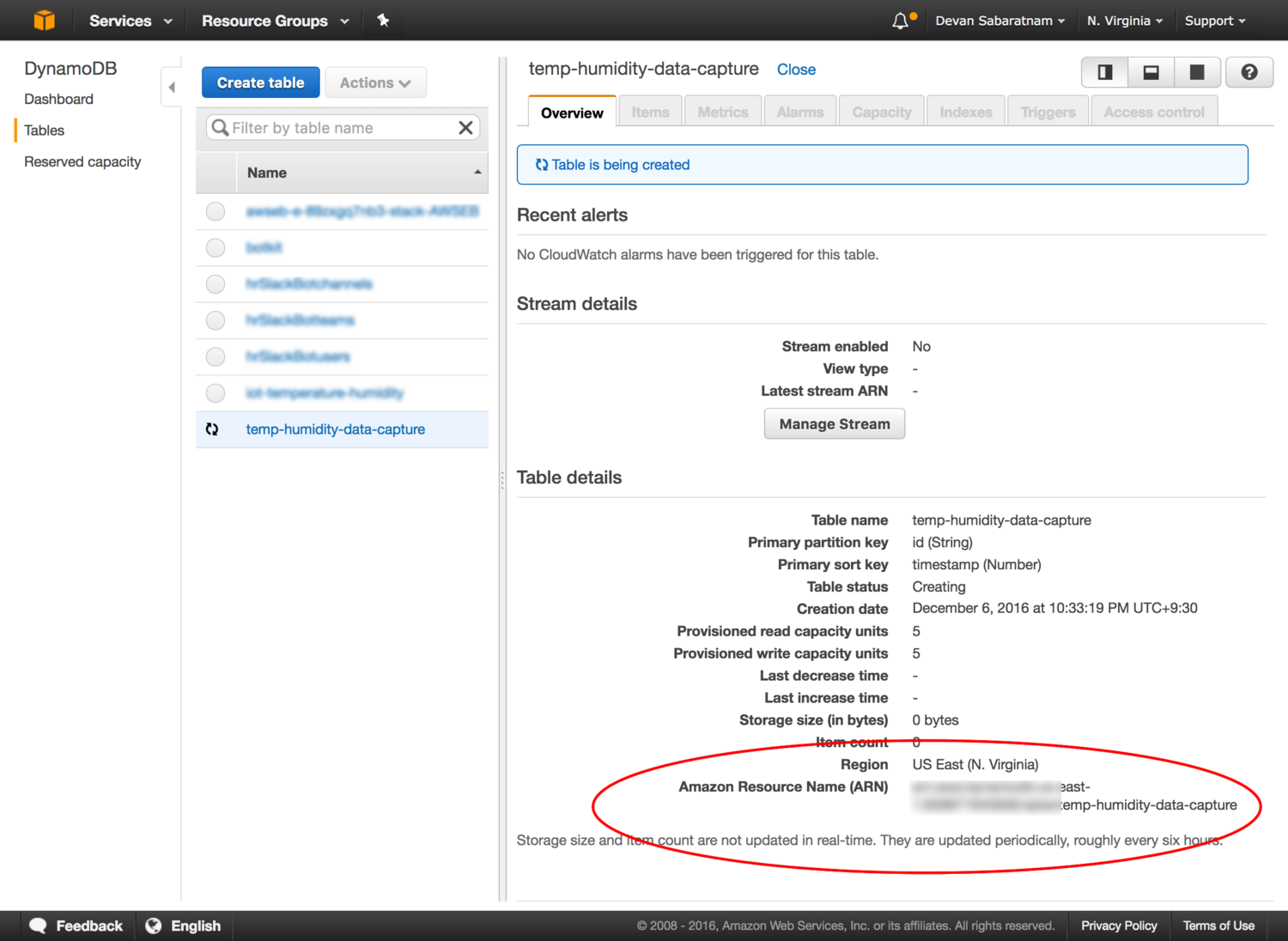Screen dimensions: 1288x941
Task: Open the hrSlackBotteams table link
Action: [x=300, y=320]
